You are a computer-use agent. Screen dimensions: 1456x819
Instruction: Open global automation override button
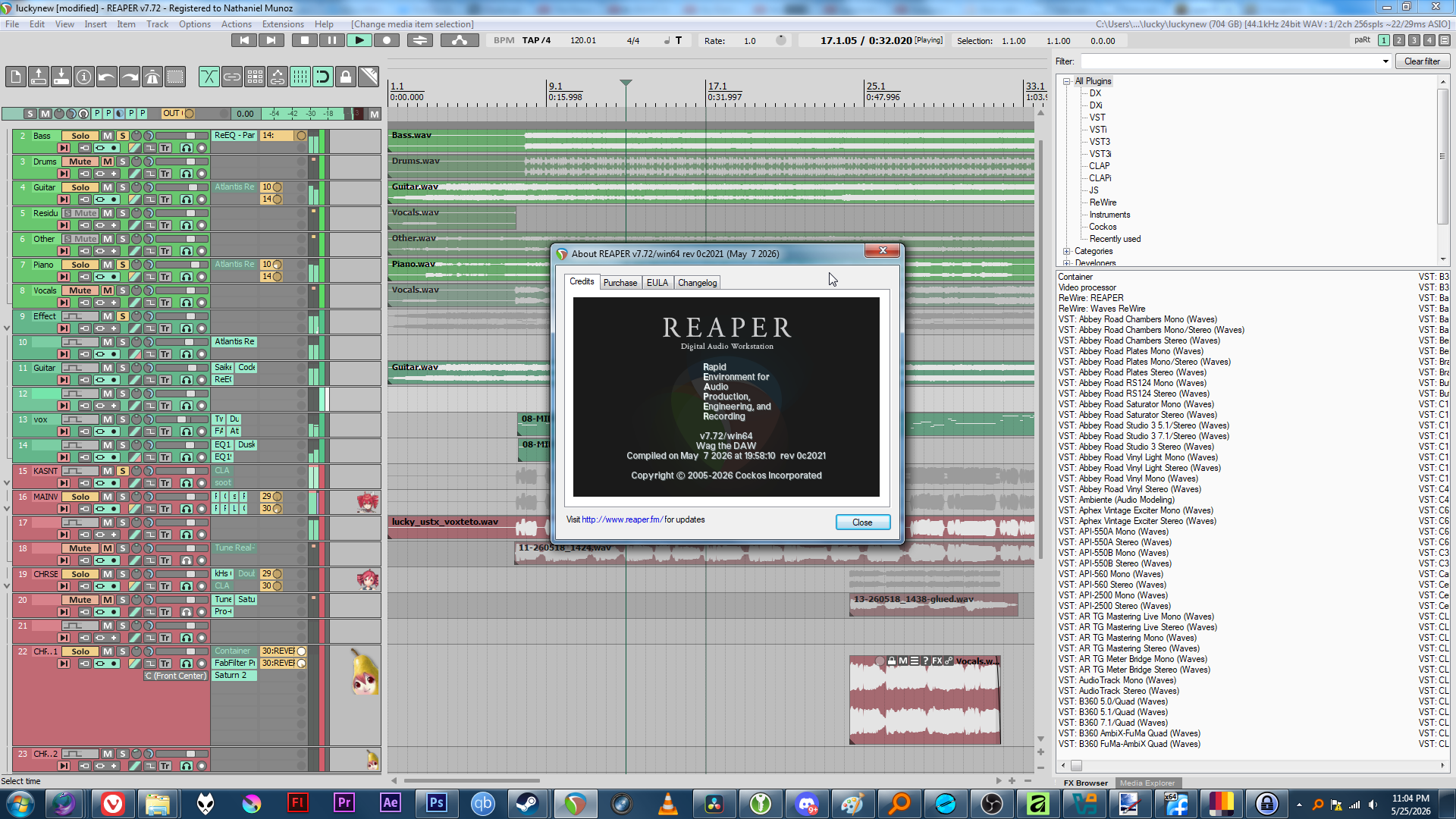[459, 40]
